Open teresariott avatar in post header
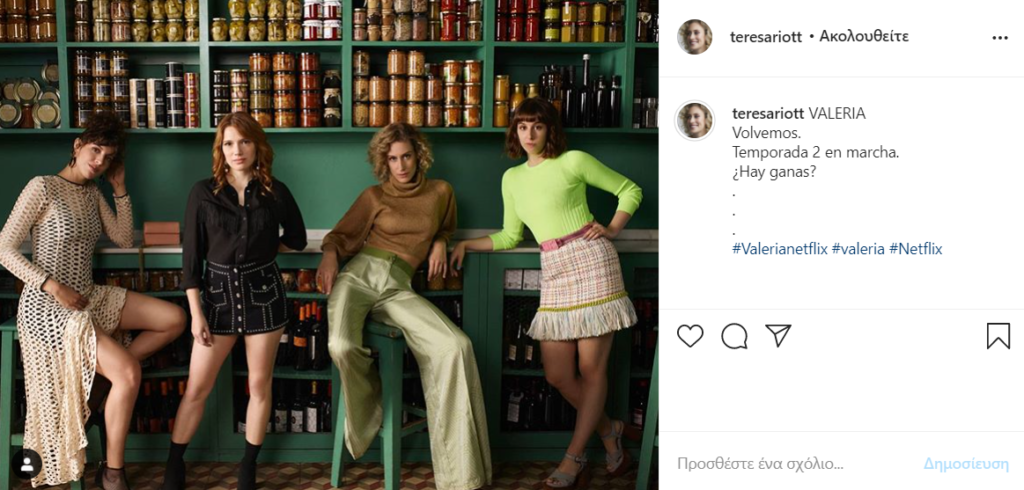 (694, 37)
